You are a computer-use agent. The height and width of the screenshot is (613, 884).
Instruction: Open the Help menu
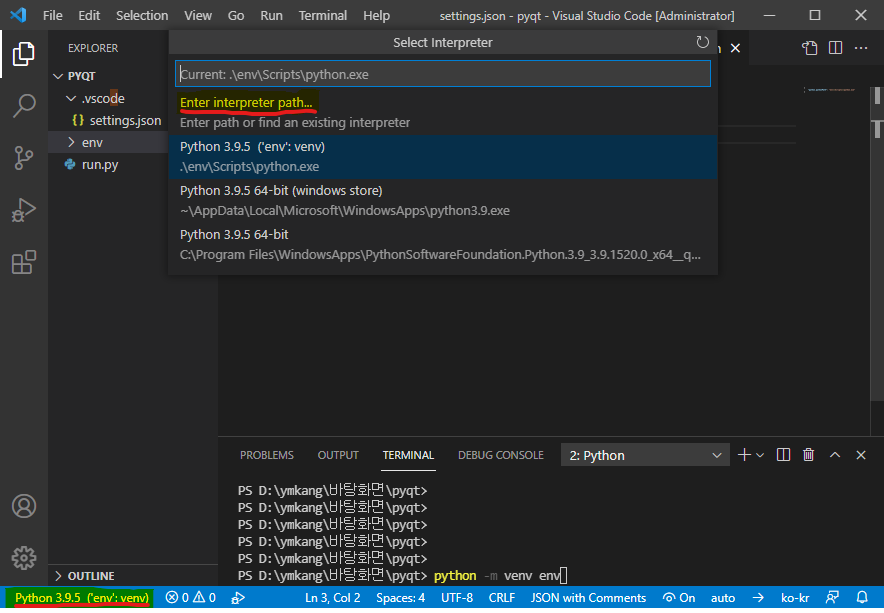pyautogui.click(x=376, y=16)
